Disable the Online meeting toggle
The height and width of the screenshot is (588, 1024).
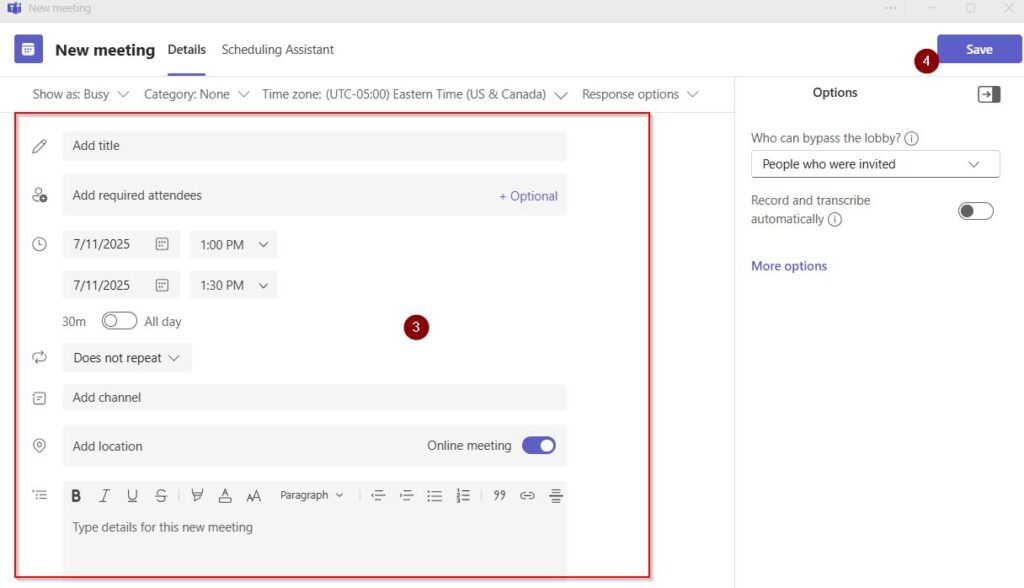pos(539,446)
